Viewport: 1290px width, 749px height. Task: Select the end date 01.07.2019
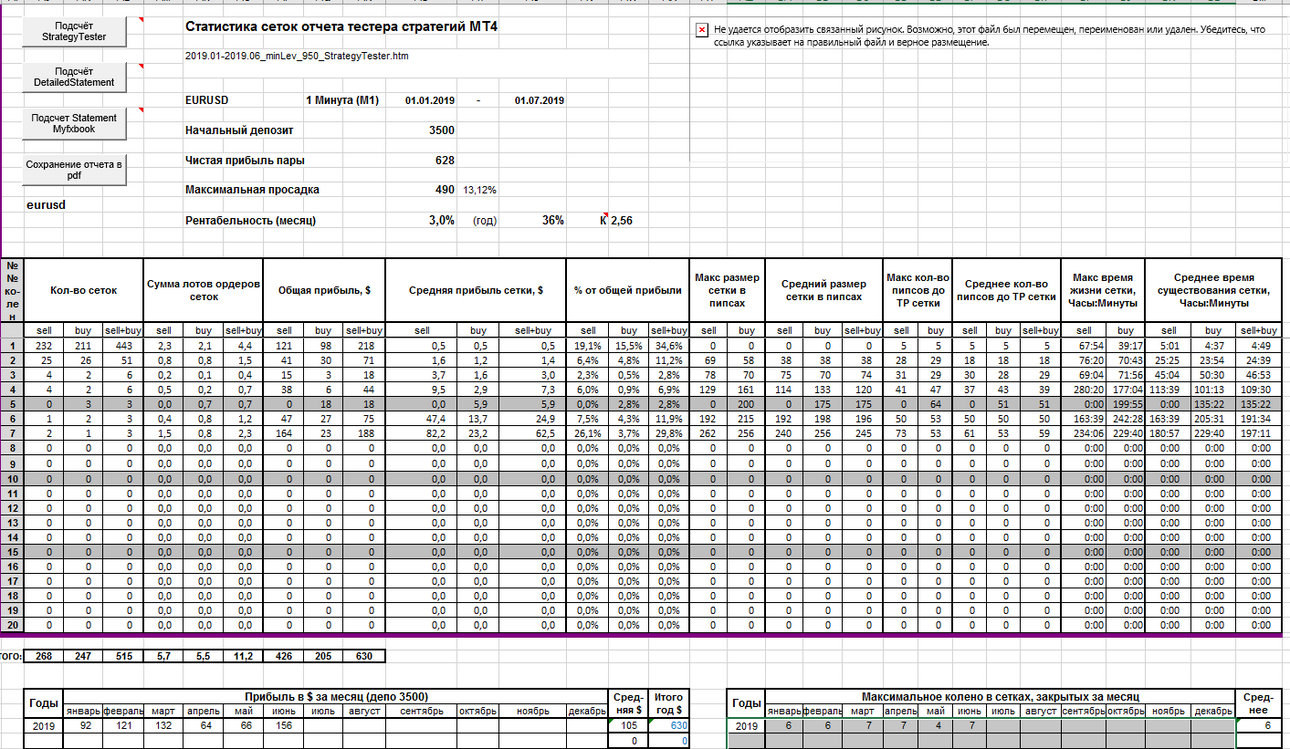[539, 101]
